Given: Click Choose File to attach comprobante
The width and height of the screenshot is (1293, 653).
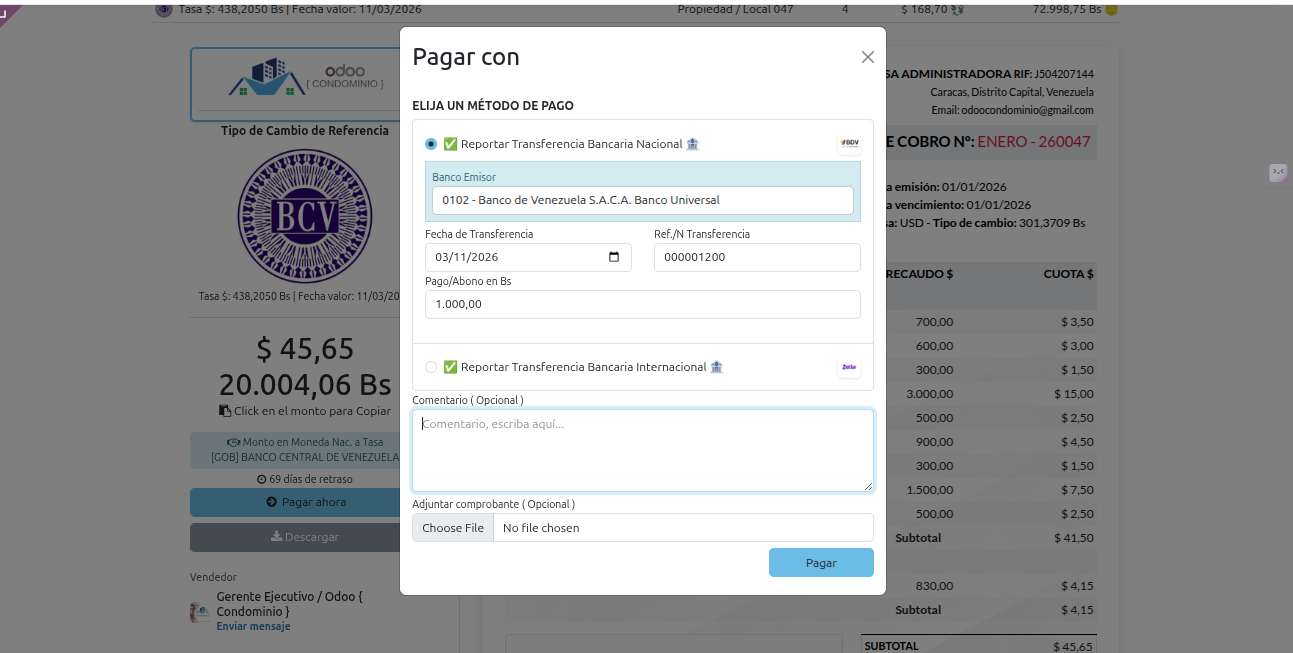Looking at the screenshot, I should coord(453,528).
